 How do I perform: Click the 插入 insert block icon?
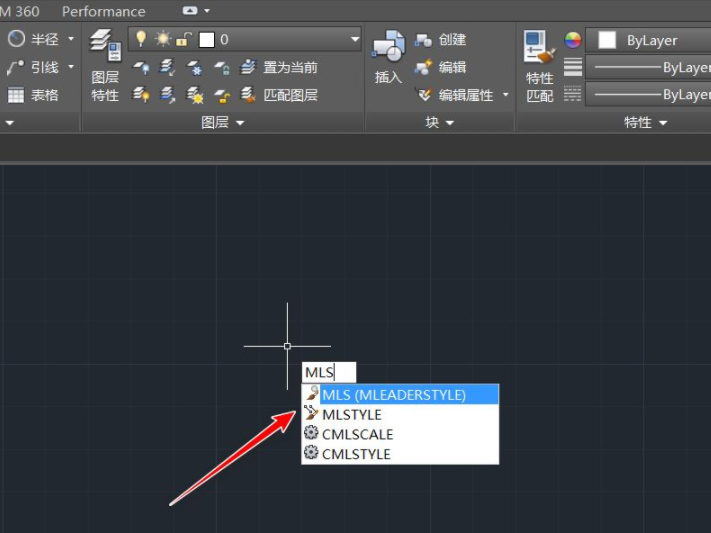click(388, 56)
